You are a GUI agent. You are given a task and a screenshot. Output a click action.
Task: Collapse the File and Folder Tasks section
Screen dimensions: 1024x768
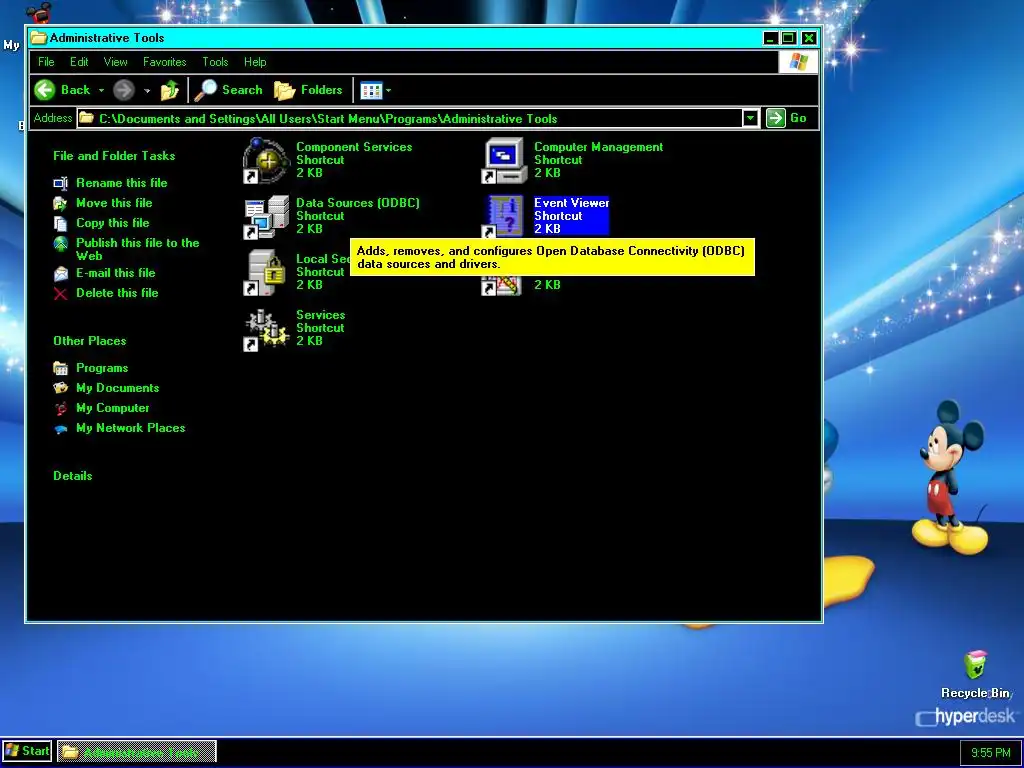[114, 156]
